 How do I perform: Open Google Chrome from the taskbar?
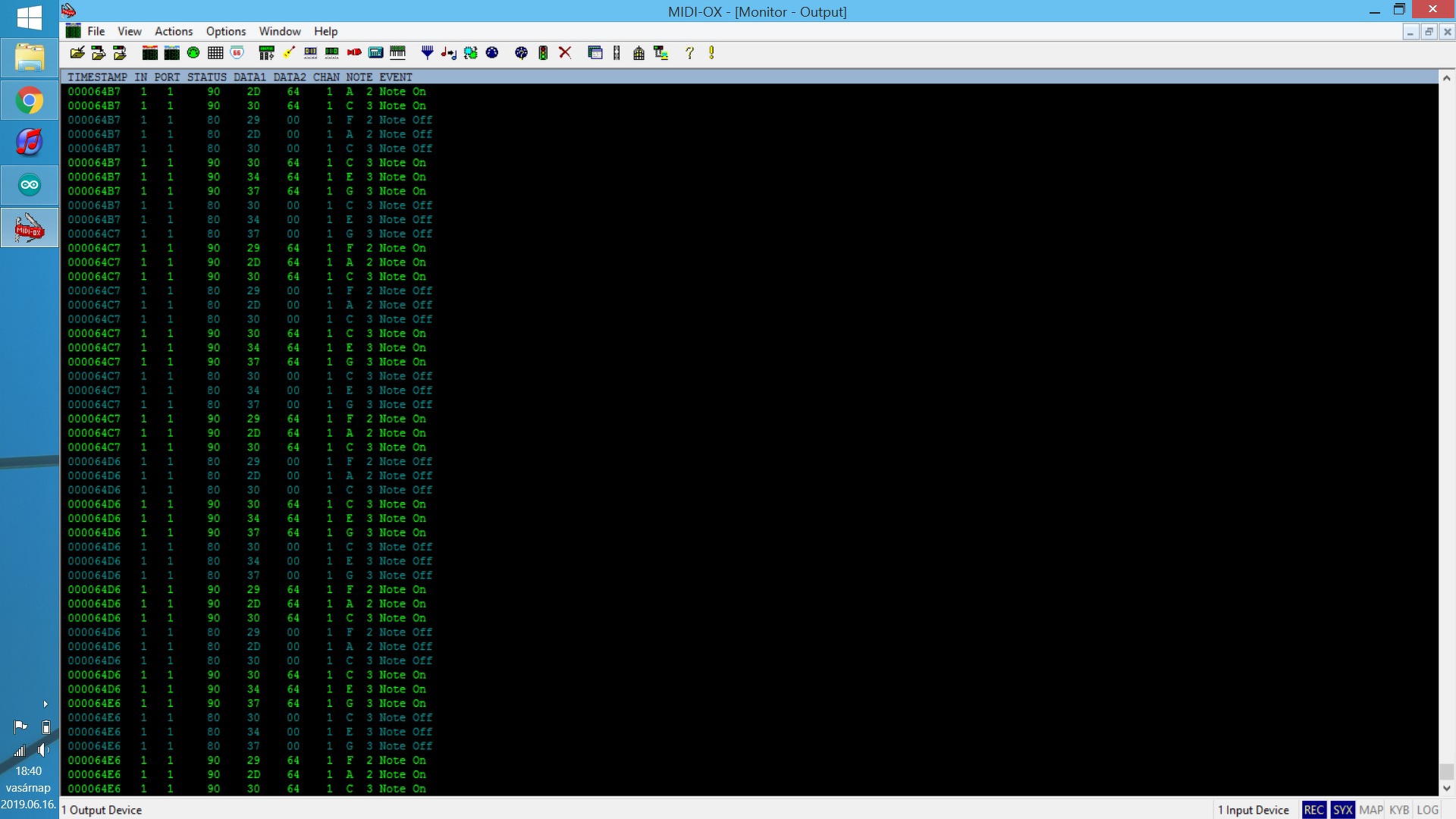tap(30, 100)
